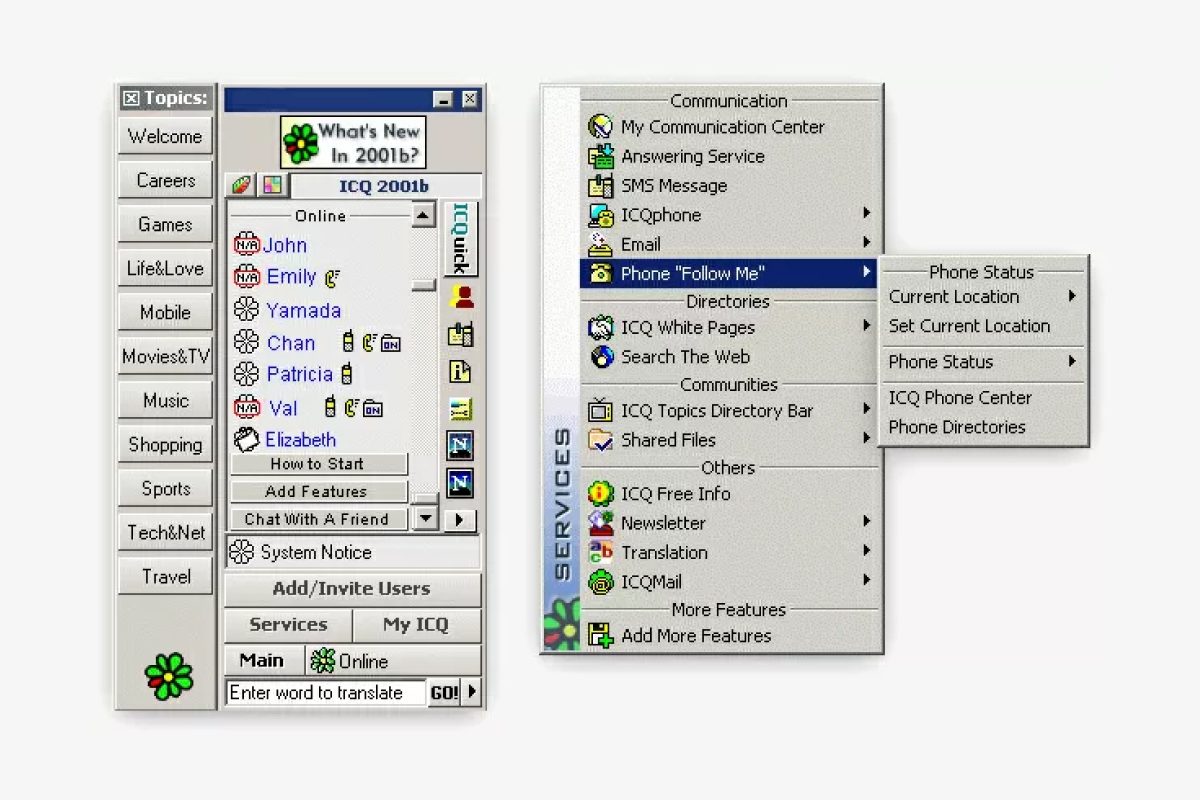Click the Translation icon in the menu
The height and width of the screenshot is (800, 1200).
click(x=601, y=552)
